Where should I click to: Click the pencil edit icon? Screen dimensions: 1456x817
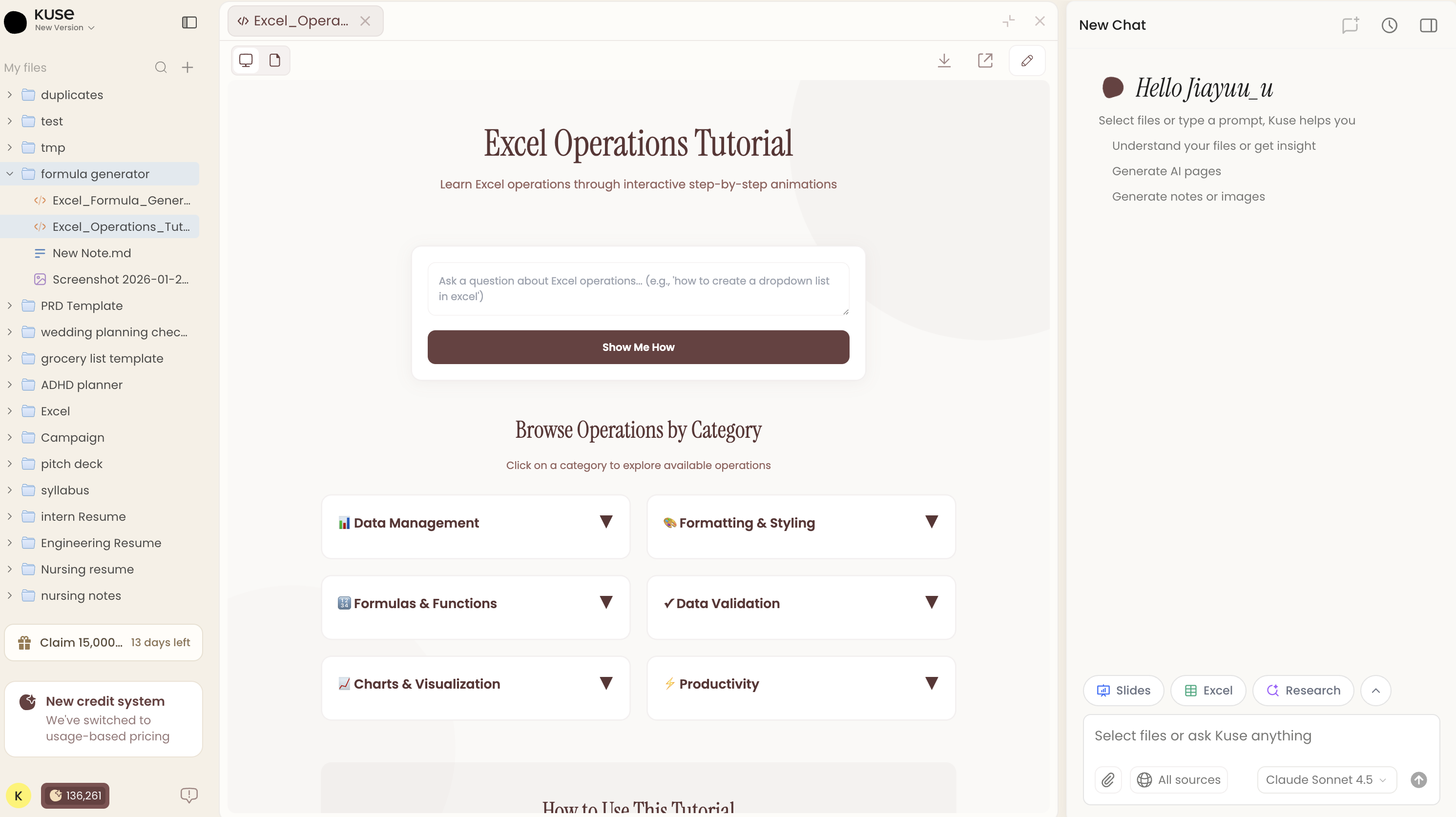coord(1027,61)
